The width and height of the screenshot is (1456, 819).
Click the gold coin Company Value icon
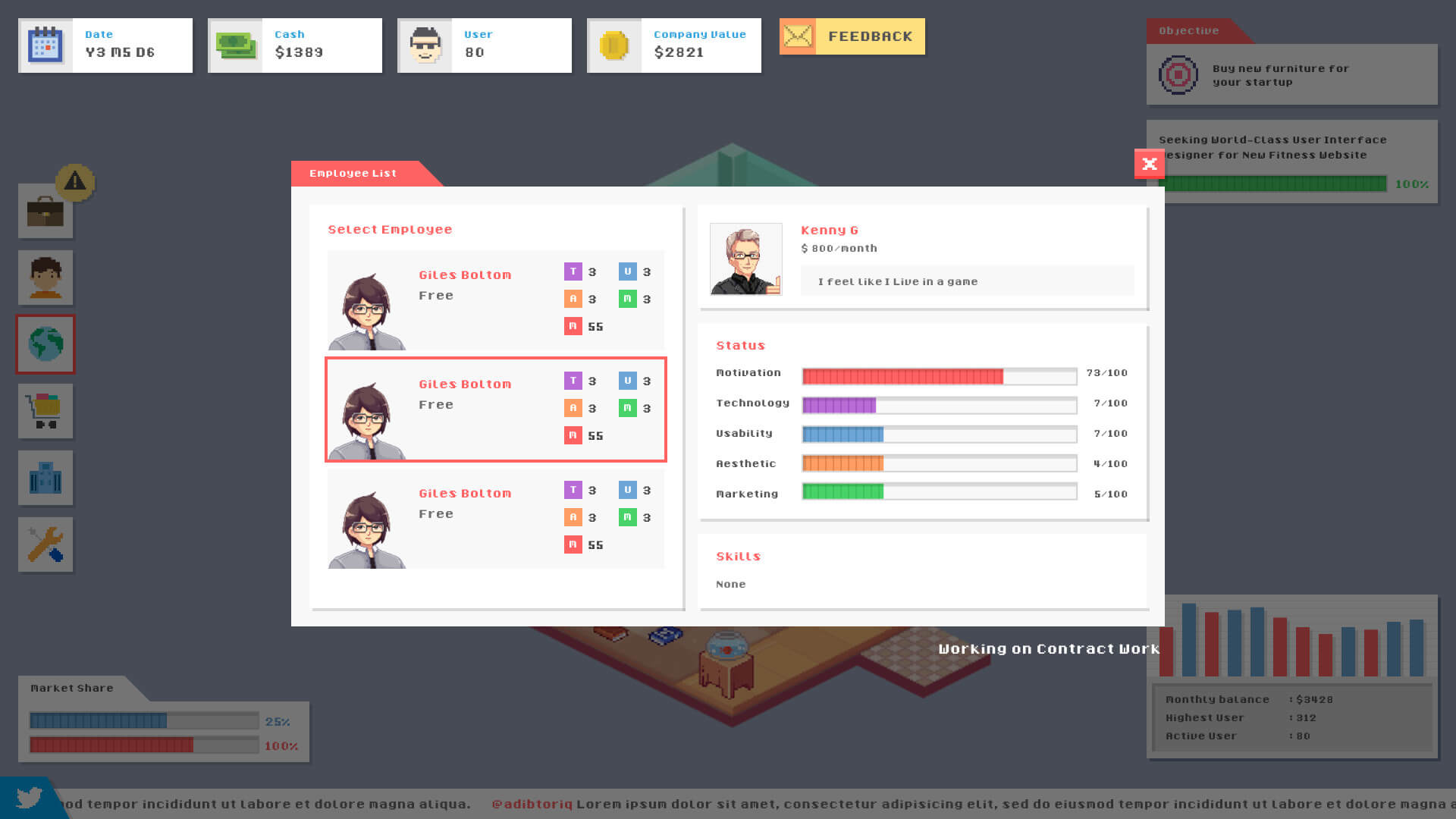[614, 45]
